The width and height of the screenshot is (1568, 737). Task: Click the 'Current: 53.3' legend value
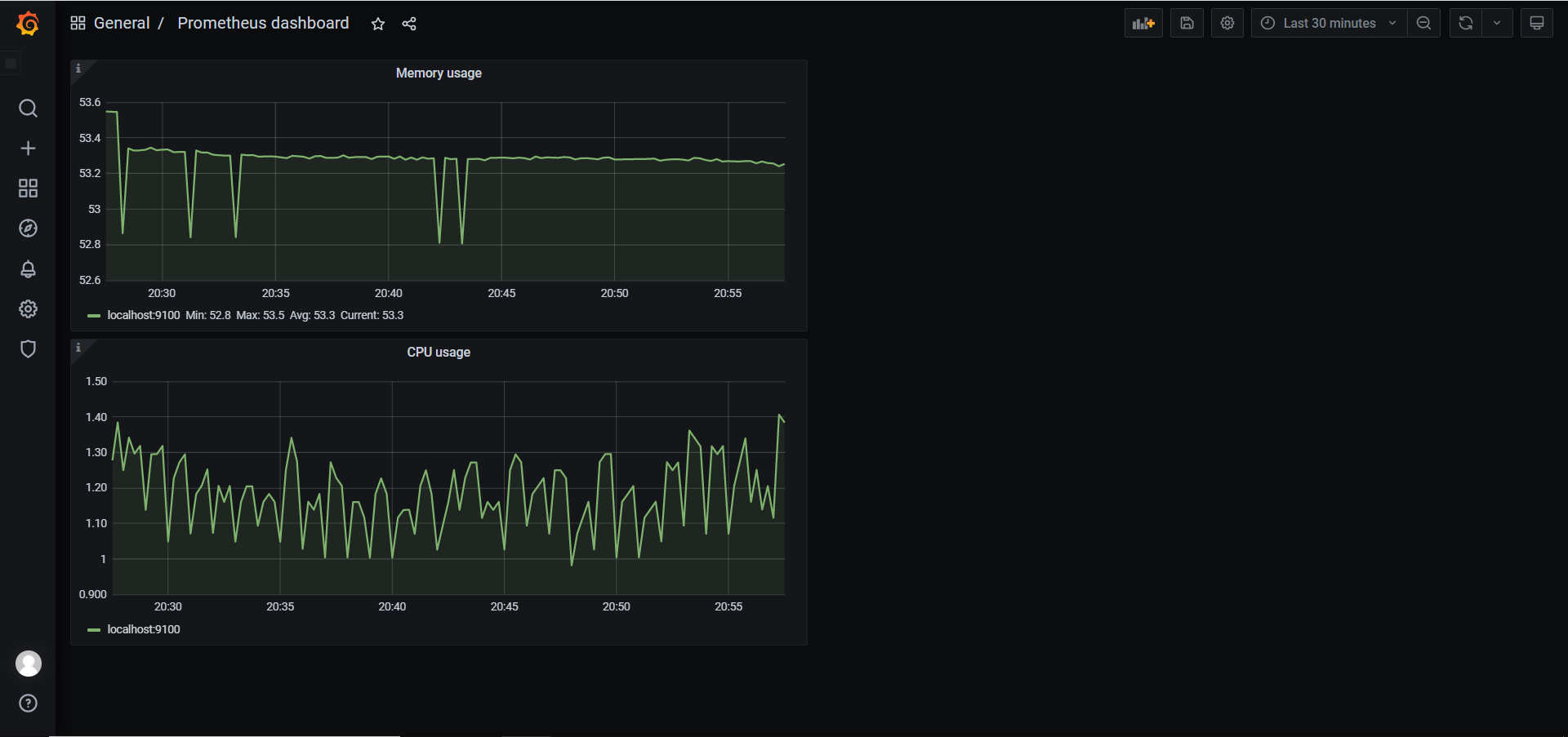pos(372,315)
